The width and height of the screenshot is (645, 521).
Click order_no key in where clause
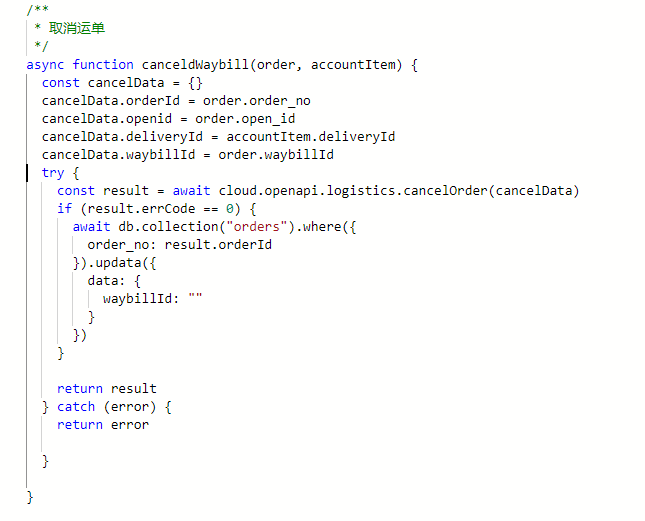[118, 245]
